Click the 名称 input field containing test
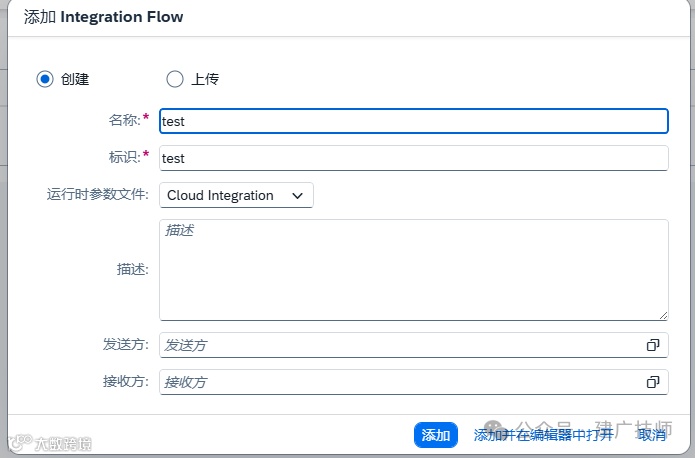This screenshot has width=695, height=458. click(x=413, y=121)
